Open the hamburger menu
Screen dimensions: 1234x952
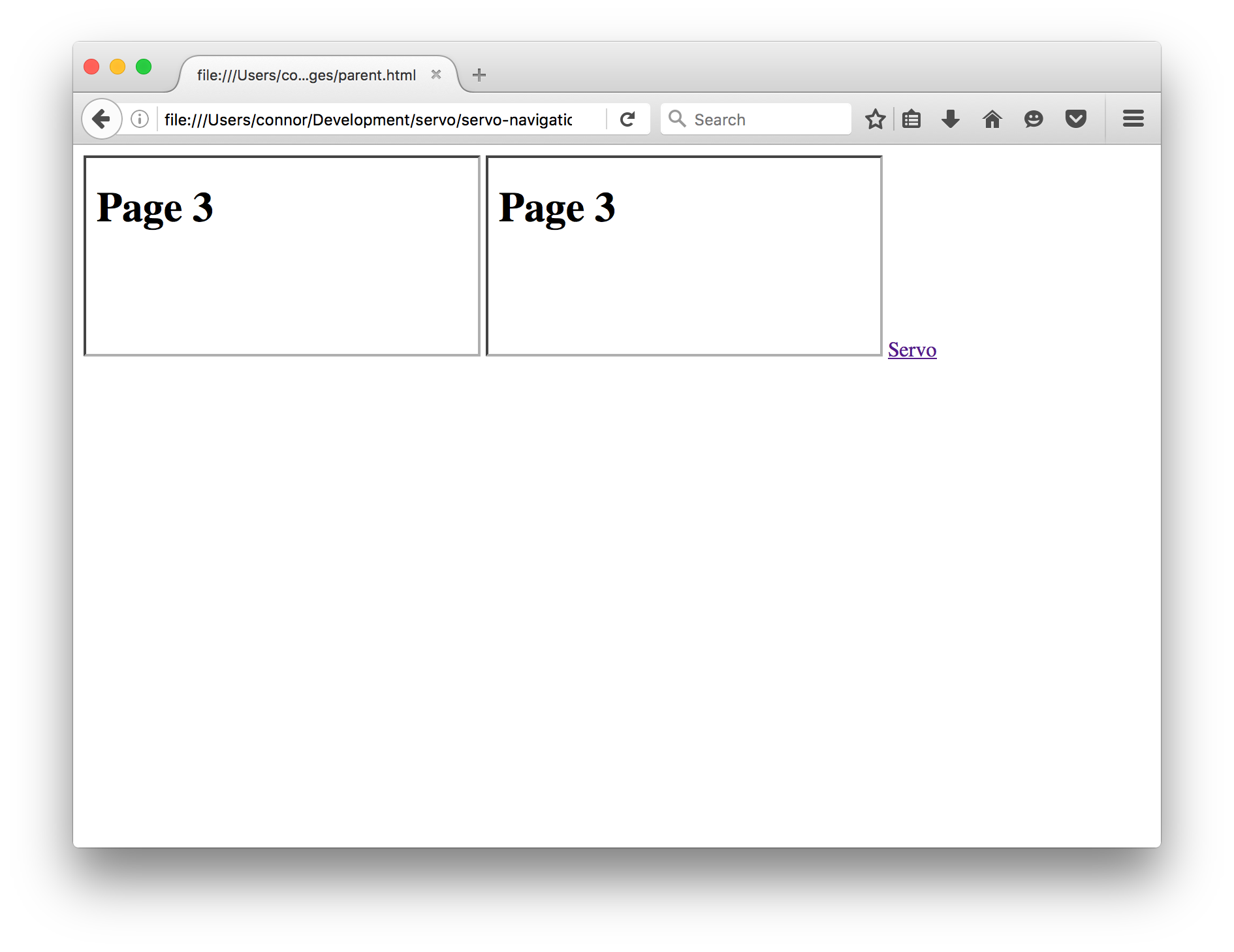pyautogui.click(x=1133, y=119)
